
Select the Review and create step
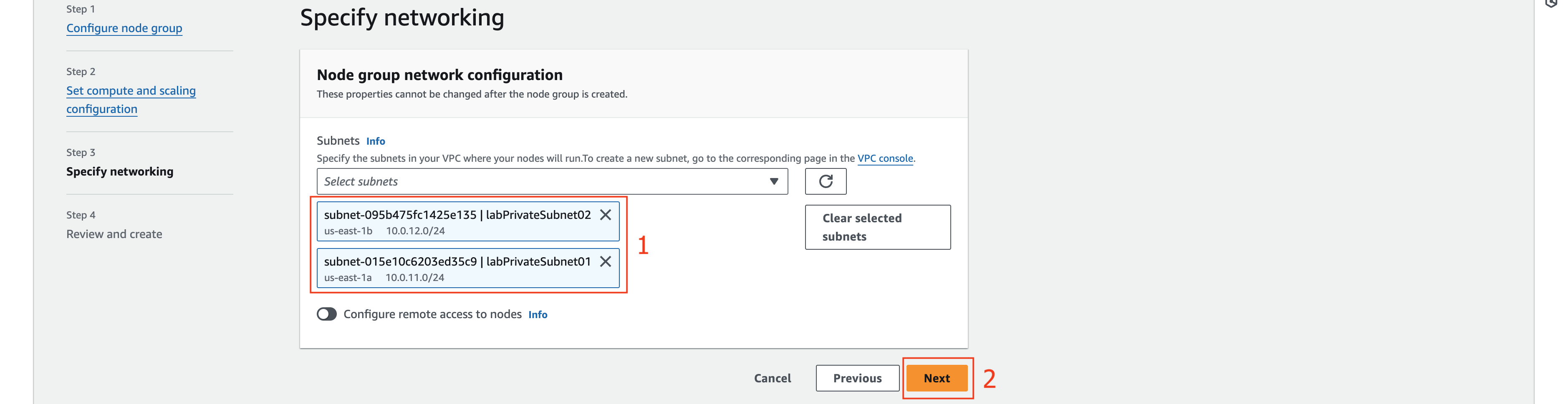[x=114, y=234]
